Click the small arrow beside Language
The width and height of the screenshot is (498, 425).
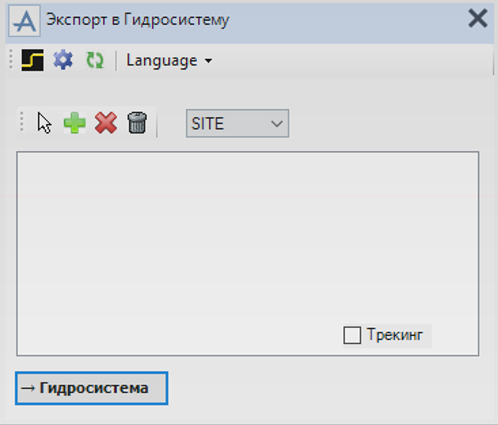click(x=208, y=61)
